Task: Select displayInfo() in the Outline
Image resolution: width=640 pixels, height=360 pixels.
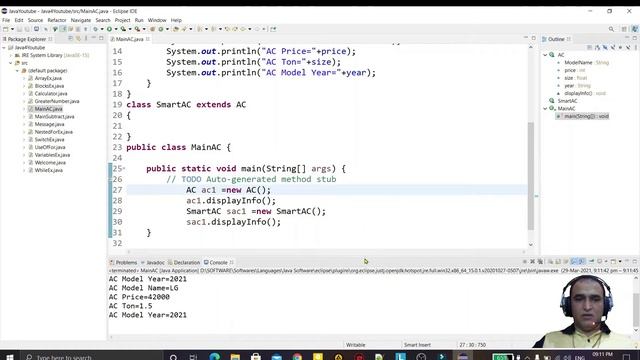Action: [x=578, y=93]
